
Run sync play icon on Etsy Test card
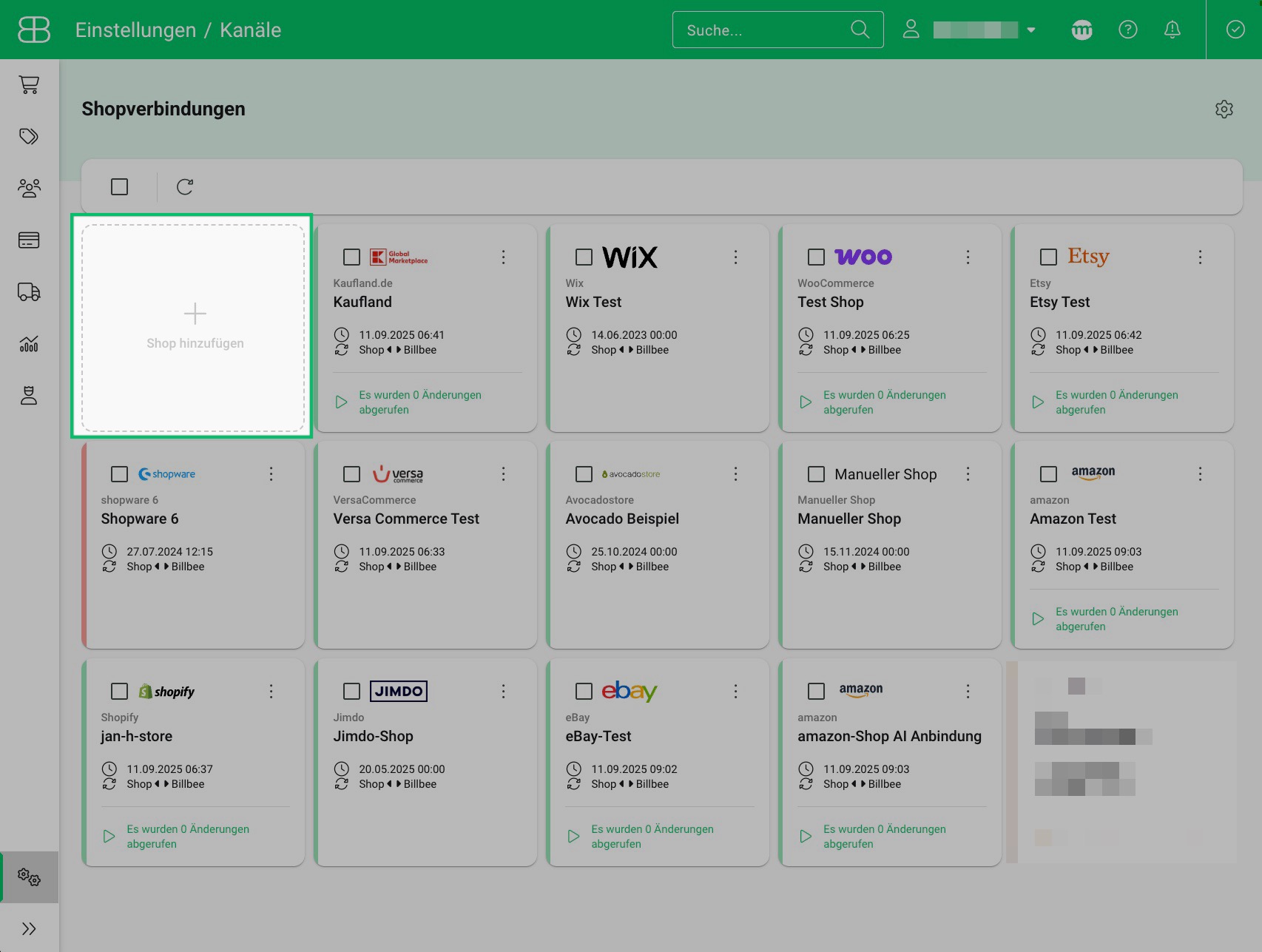coord(1038,402)
